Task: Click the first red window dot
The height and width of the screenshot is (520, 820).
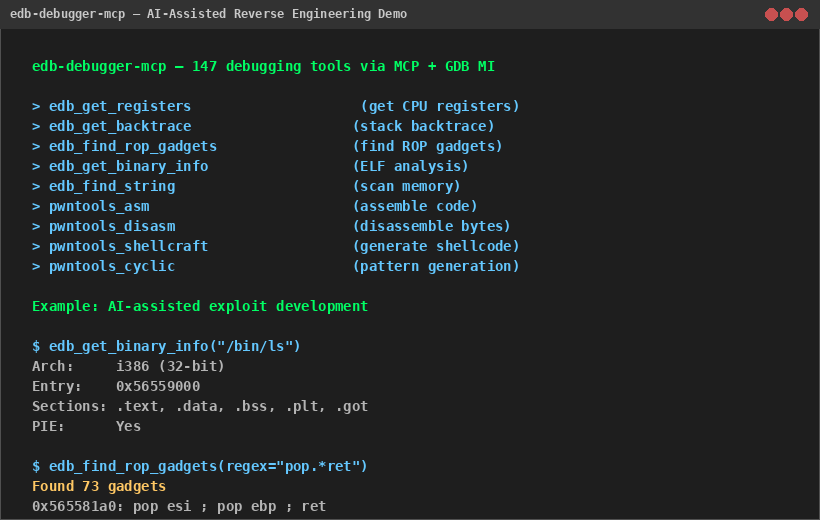Action: pyautogui.click(x=771, y=15)
